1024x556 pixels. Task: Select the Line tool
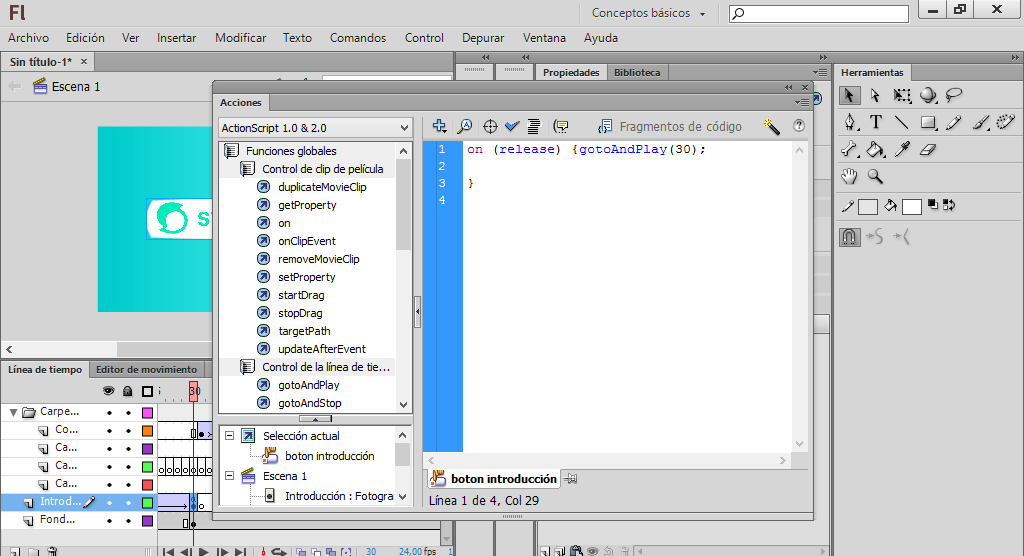pos(902,122)
